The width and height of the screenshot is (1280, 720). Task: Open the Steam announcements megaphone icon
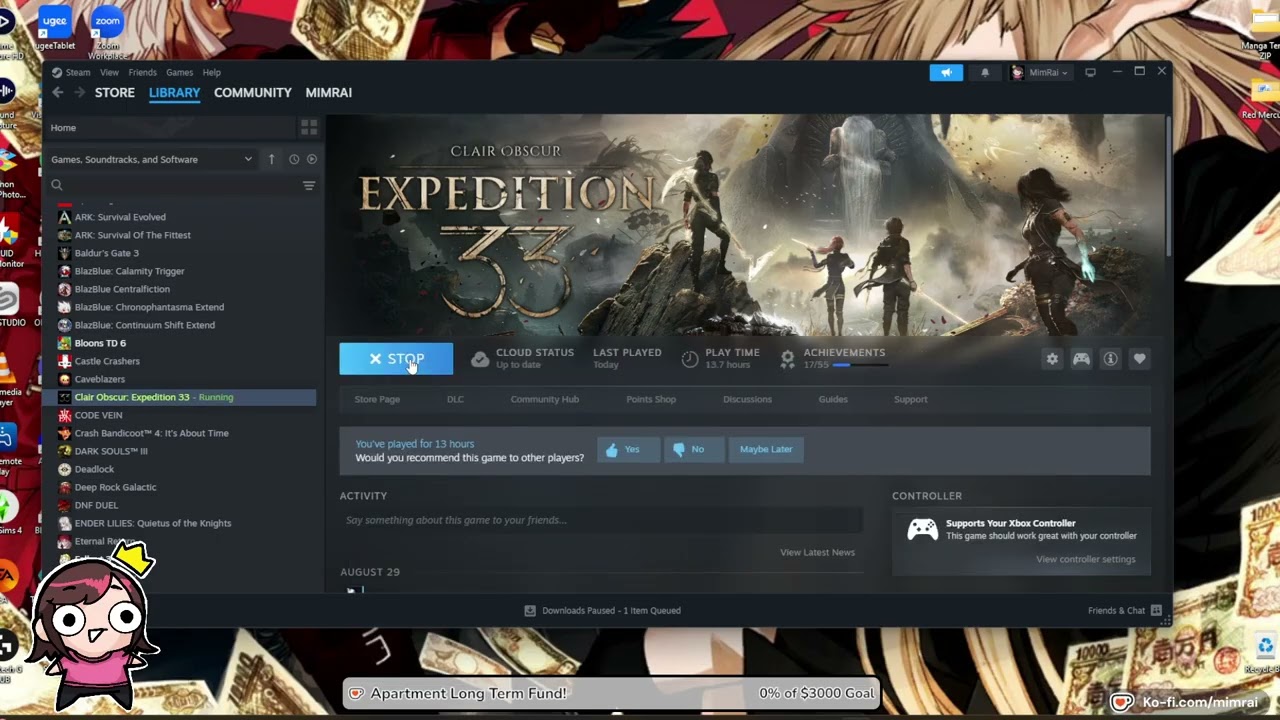(x=946, y=72)
